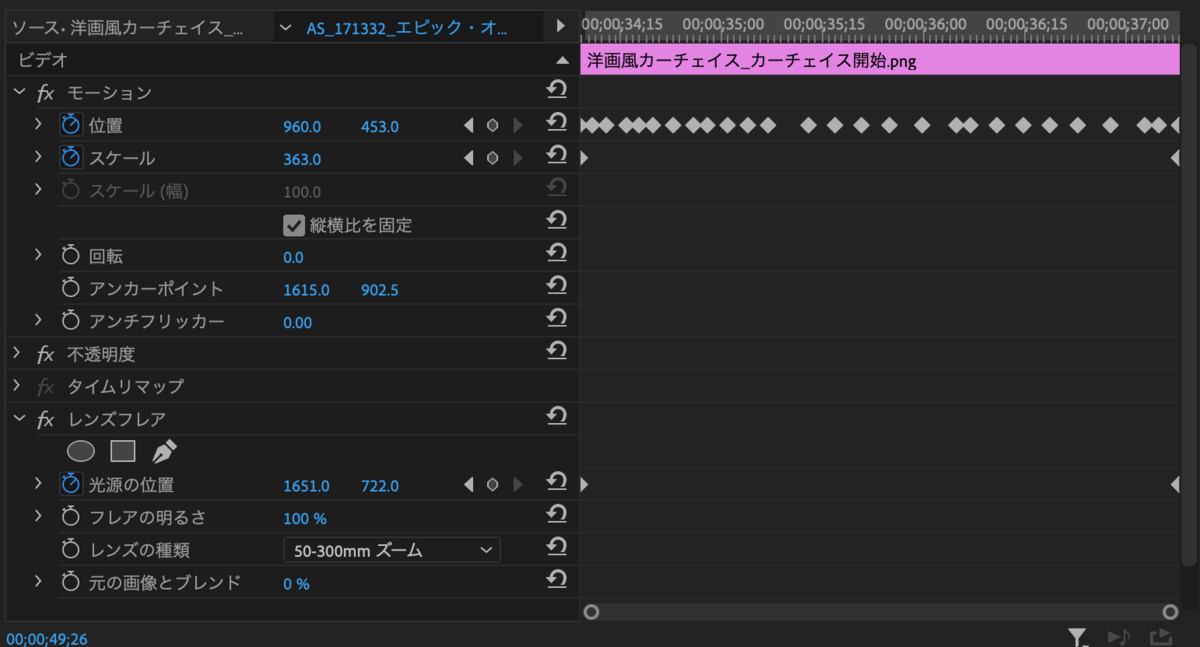Click the export frame icon at bottom right

click(1160, 636)
